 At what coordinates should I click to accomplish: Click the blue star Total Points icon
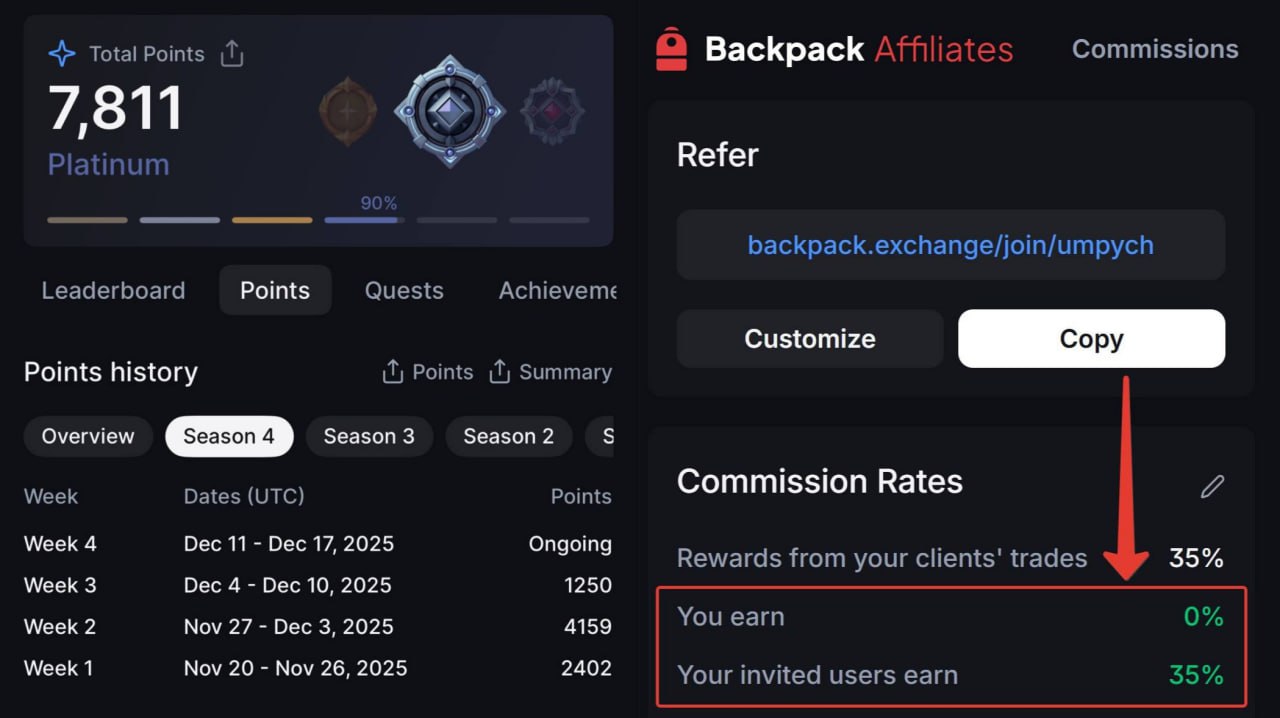pos(62,54)
